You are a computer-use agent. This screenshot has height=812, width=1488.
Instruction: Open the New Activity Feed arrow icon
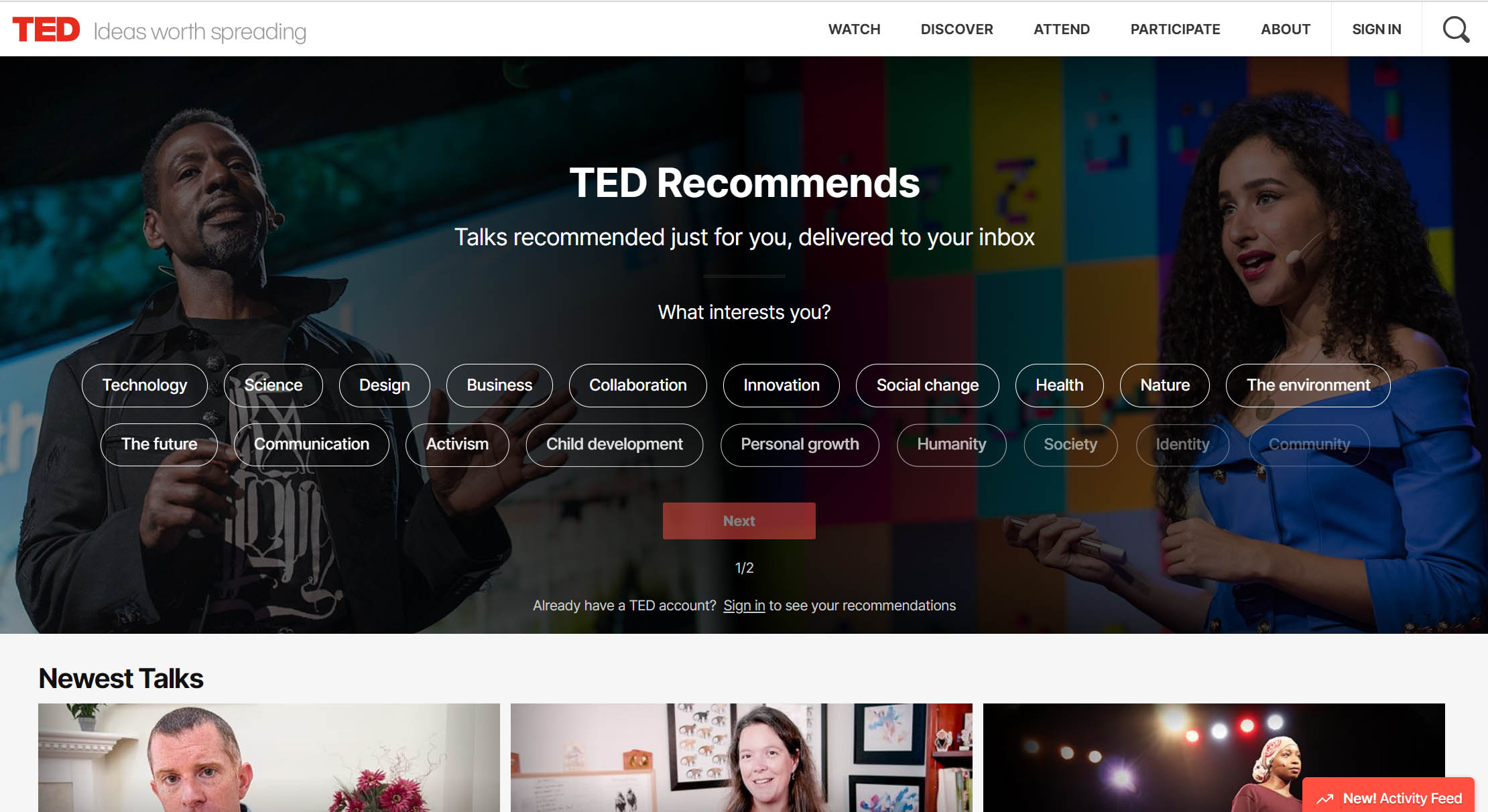(1325, 799)
